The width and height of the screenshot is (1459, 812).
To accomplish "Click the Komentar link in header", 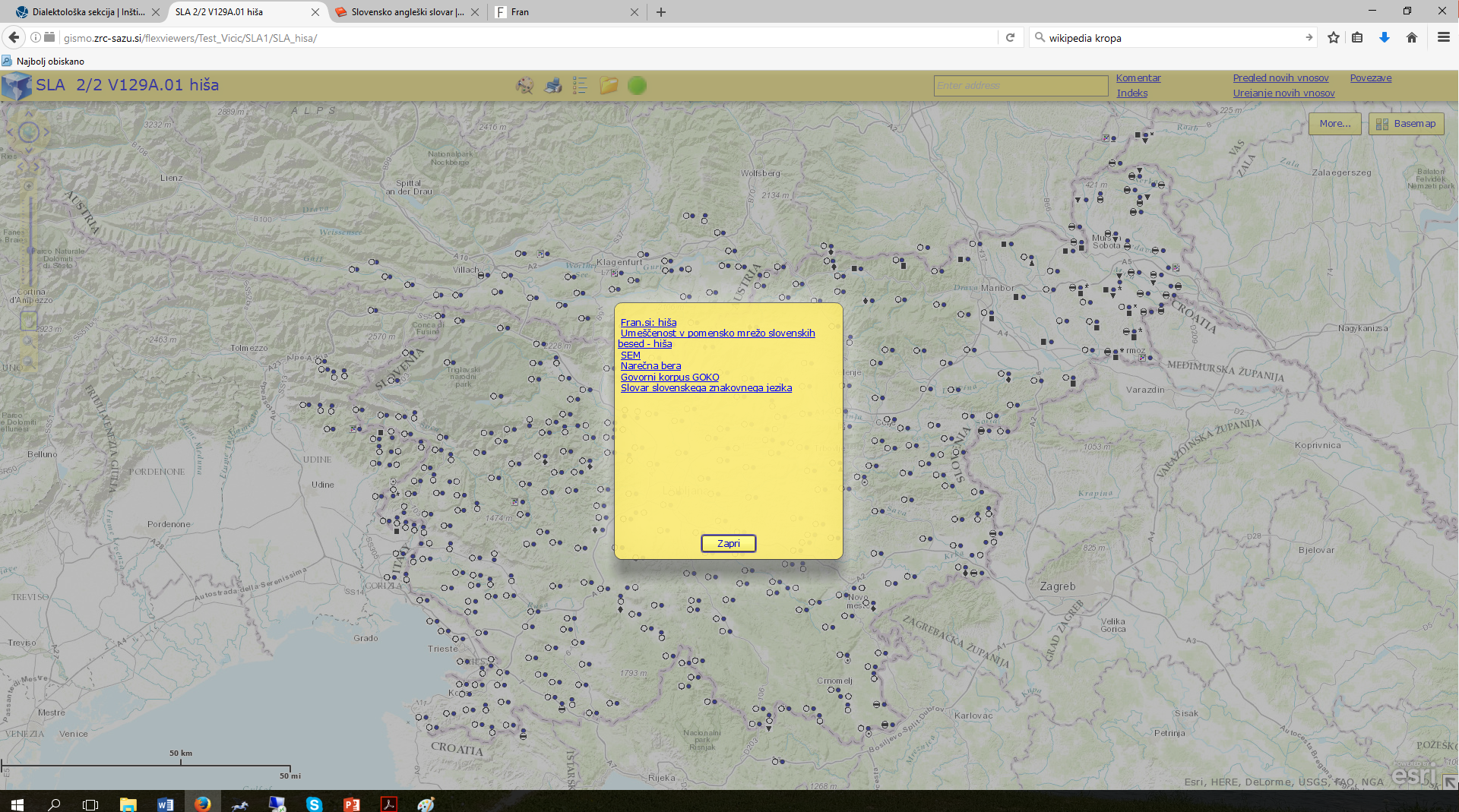I will click(1138, 78).
